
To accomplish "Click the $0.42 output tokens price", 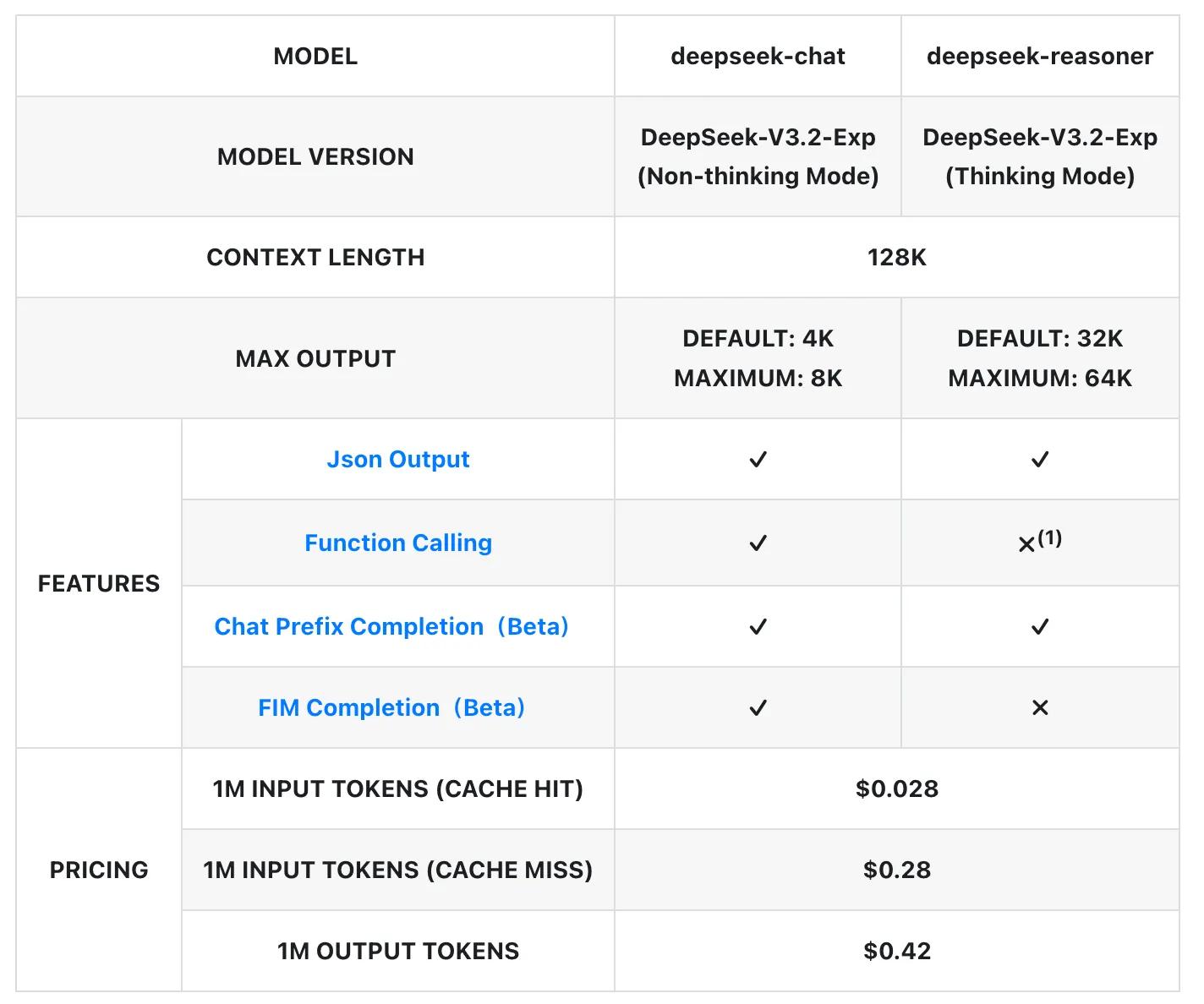I will click(896, 951).
